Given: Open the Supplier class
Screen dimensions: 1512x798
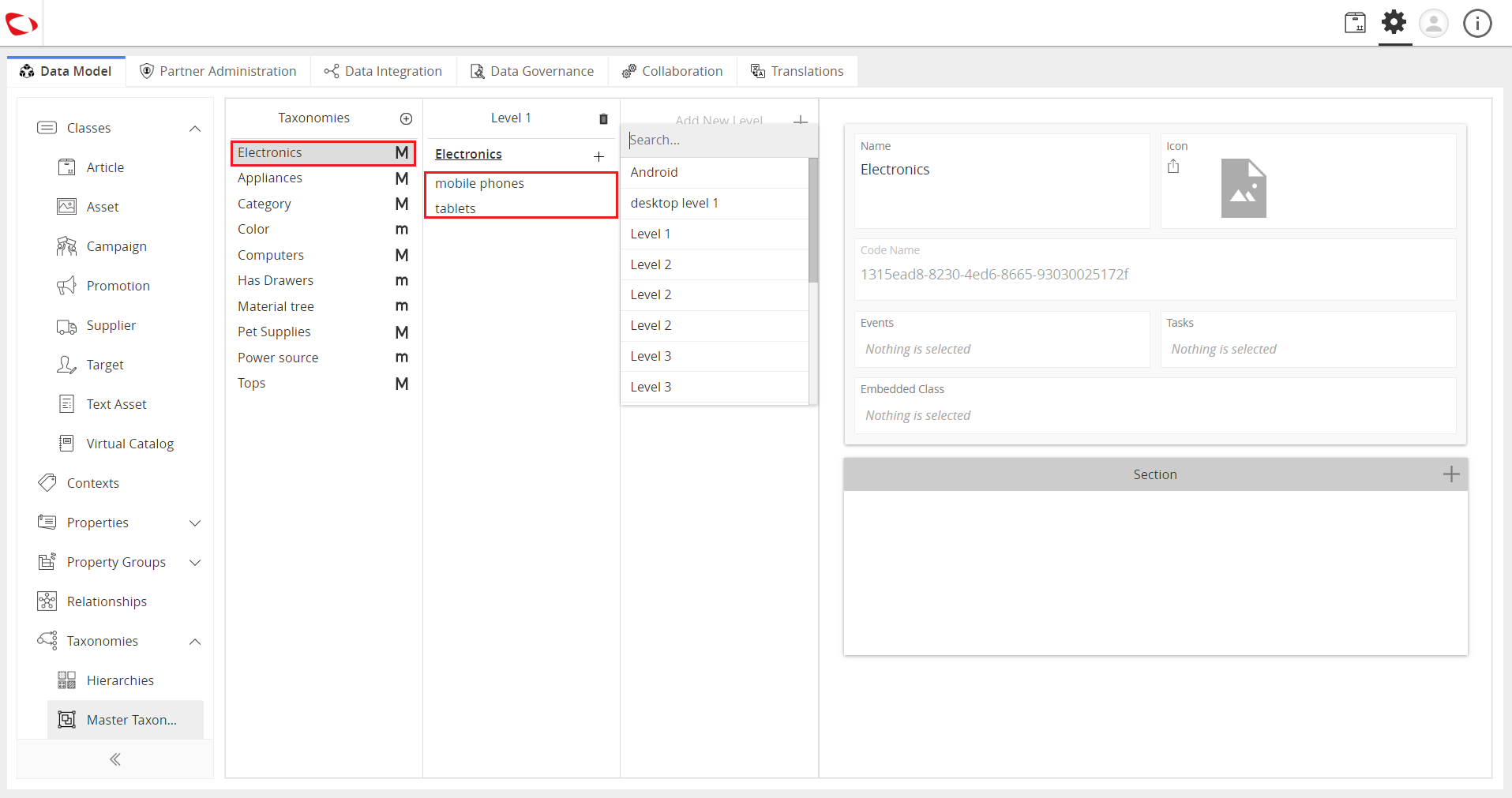Looking at the screenshot, I should coord(111,325).
